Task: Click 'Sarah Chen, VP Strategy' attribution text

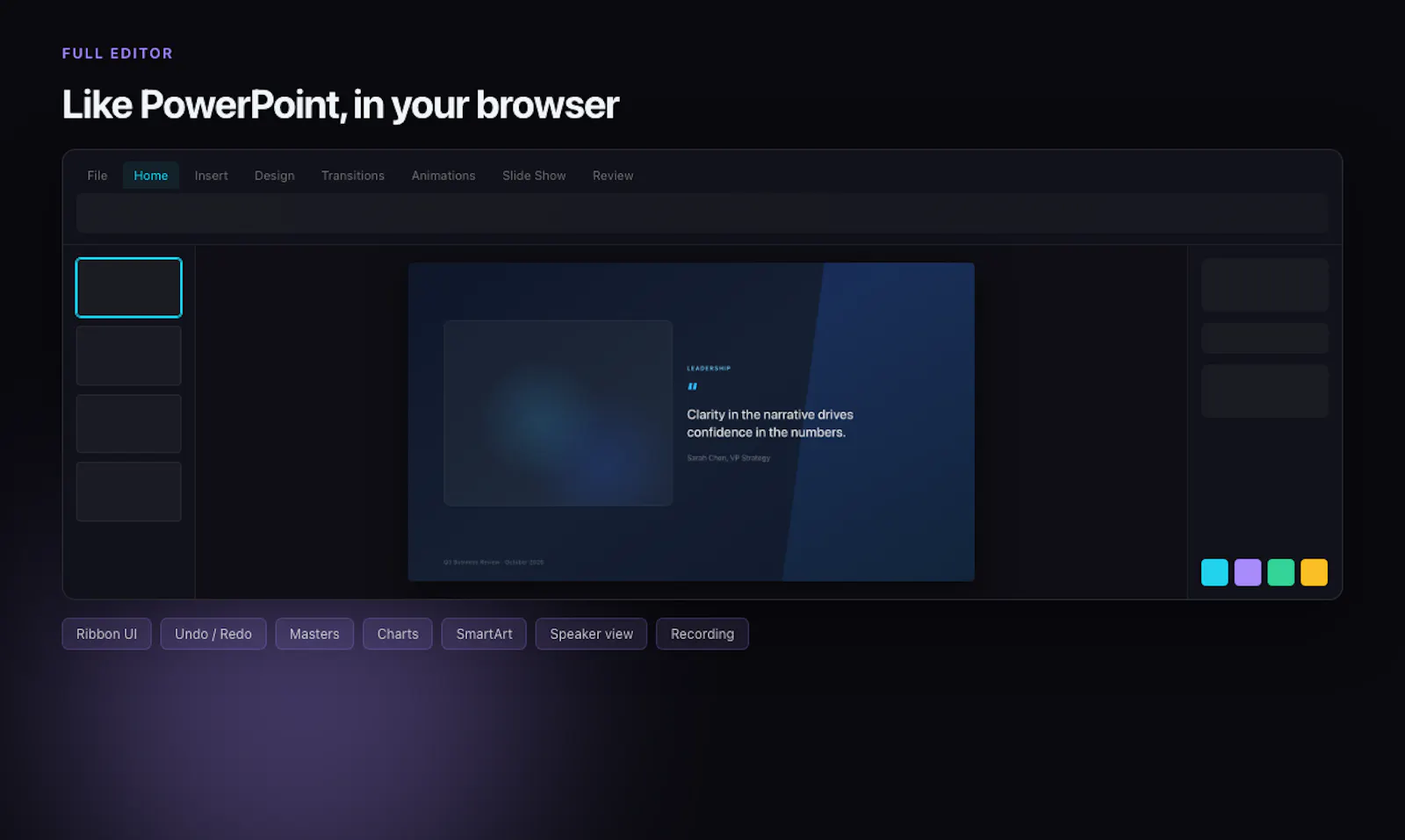Action: click(728, 458)
